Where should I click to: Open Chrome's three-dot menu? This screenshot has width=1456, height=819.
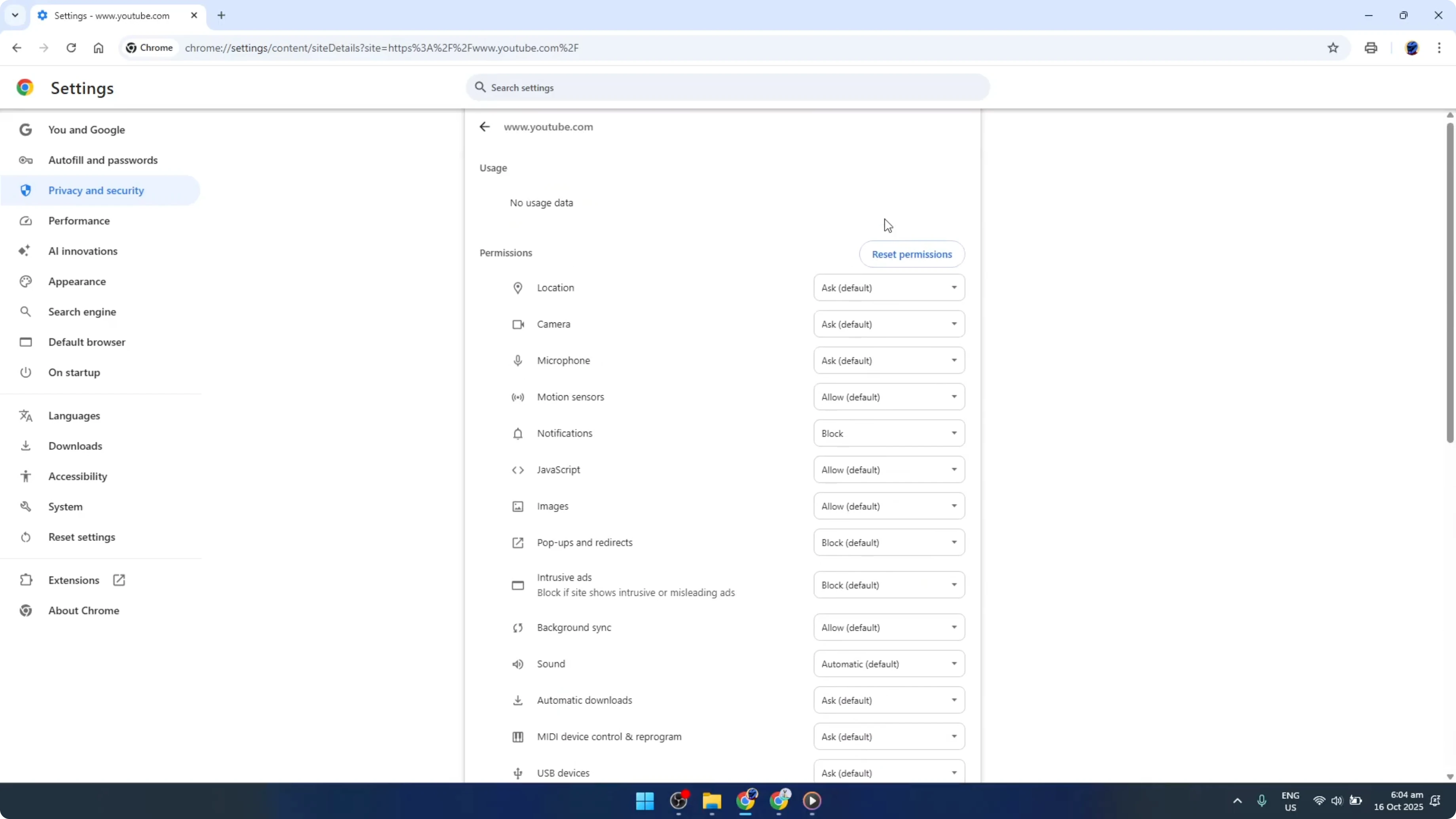pos(1441,47)
